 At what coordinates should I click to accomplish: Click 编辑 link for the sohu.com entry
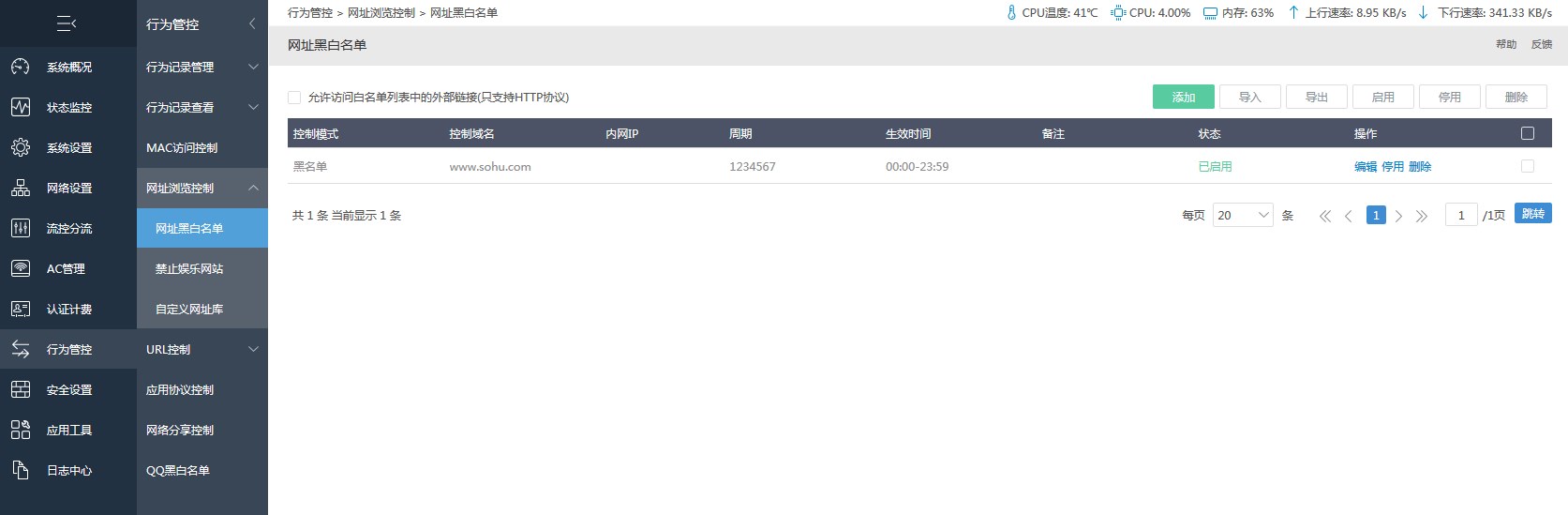1365,167
